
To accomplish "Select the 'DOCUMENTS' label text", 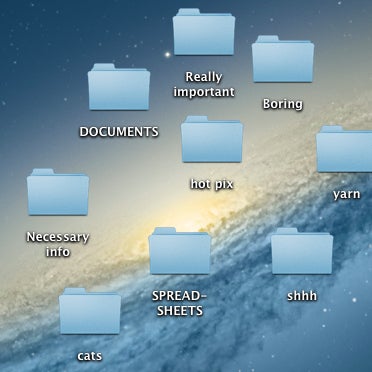I will (x=119, y=132).
